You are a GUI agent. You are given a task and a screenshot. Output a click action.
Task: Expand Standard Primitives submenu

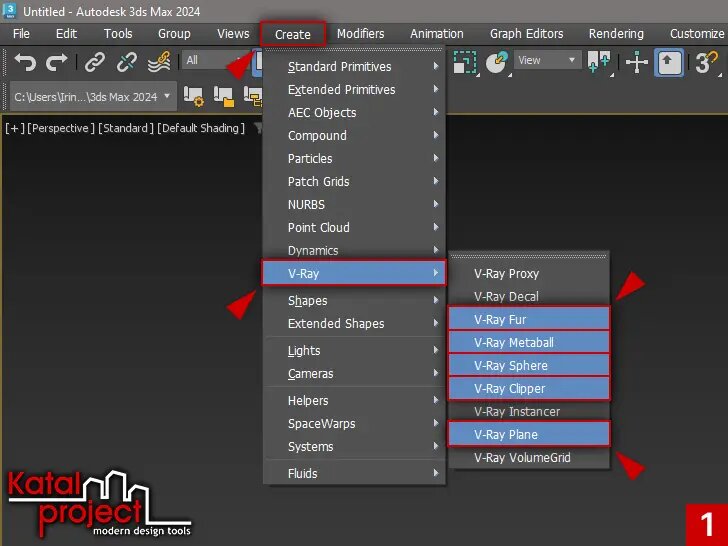(354, 66)
